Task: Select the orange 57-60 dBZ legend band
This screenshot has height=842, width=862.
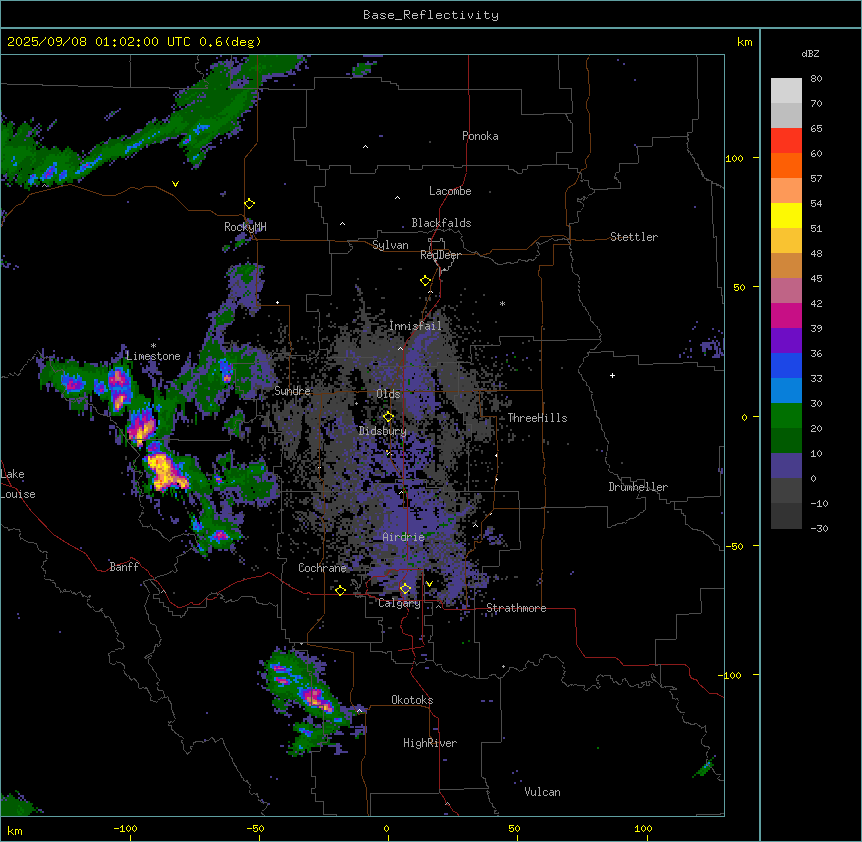Action: pos(786,165)
